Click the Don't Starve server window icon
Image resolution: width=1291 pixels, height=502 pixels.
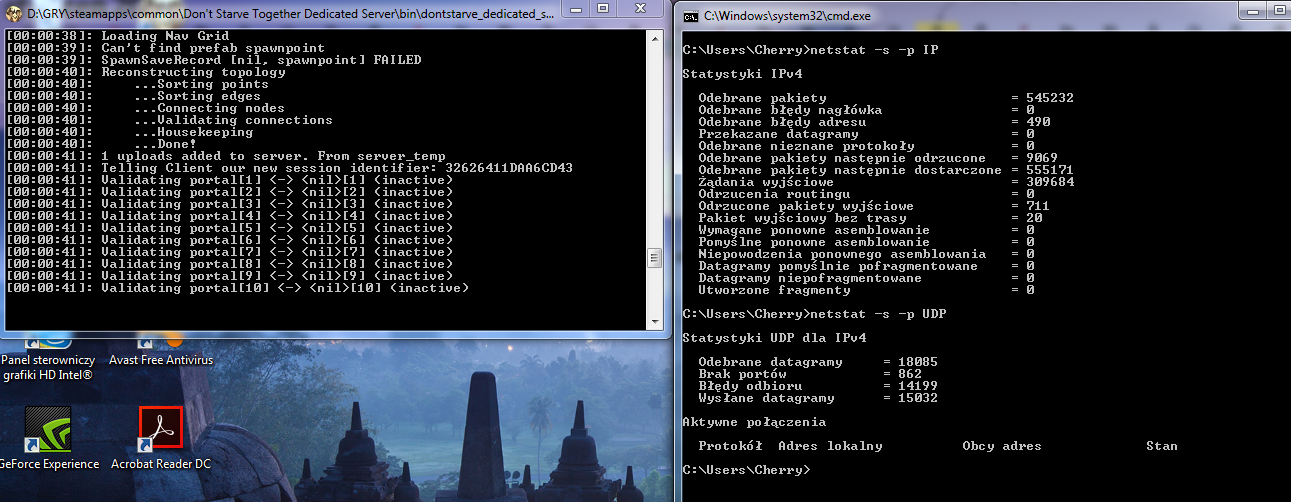tap(13, 14)
